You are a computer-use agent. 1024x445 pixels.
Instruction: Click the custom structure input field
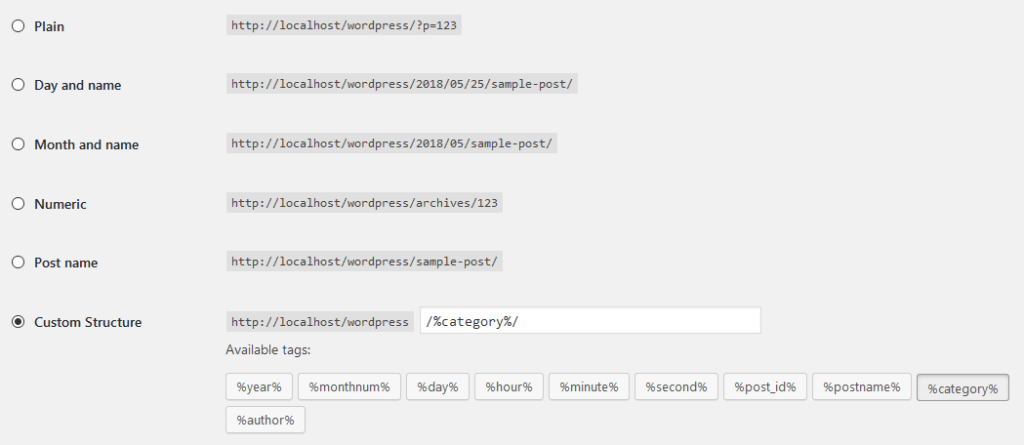click(590, 320)
